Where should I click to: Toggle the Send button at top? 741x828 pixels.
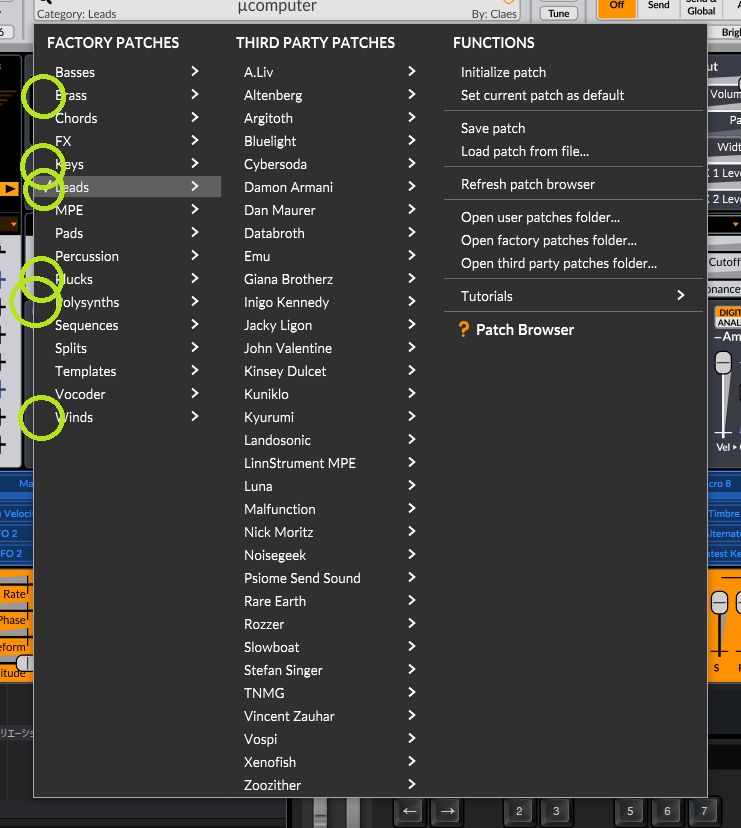(x=658, y=6)
